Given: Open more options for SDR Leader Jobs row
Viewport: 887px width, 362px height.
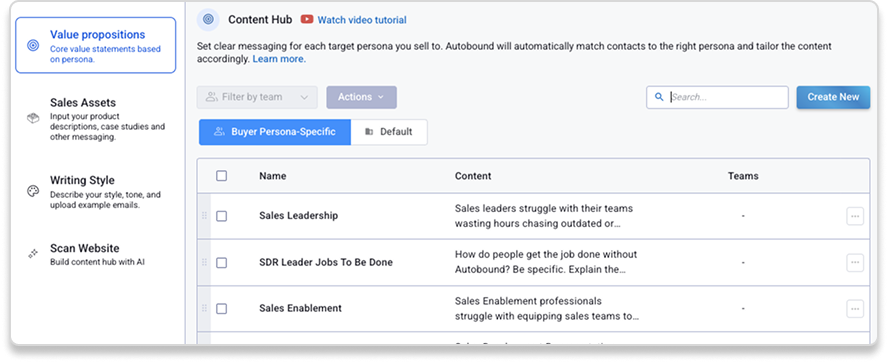Looking at the screenshot, I should pos(855,262).
